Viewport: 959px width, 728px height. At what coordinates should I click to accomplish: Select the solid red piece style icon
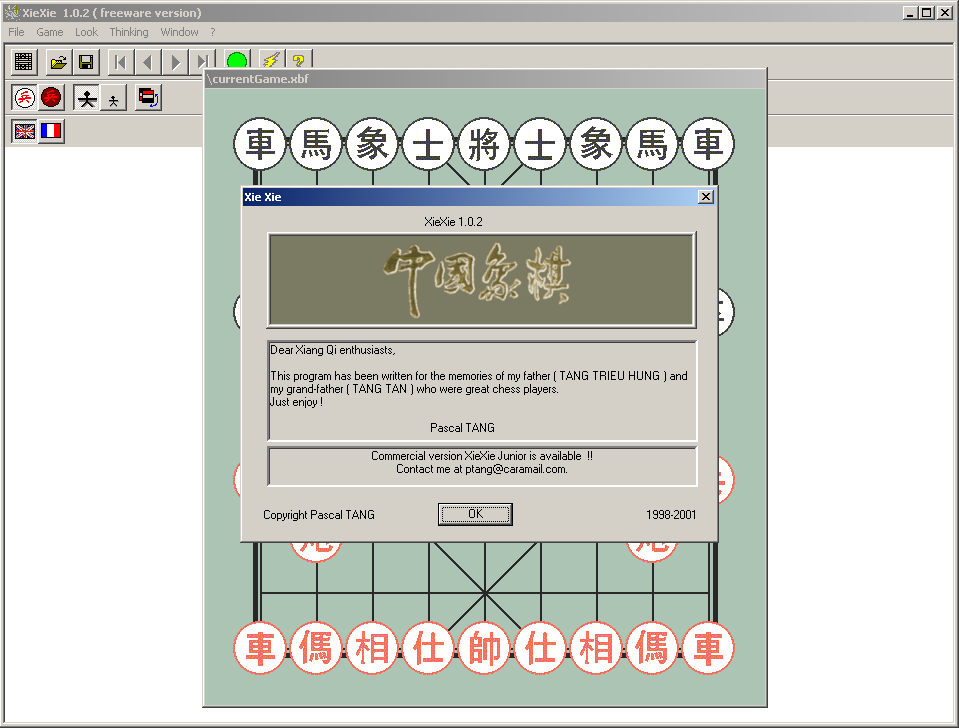(x=51, y=97)
